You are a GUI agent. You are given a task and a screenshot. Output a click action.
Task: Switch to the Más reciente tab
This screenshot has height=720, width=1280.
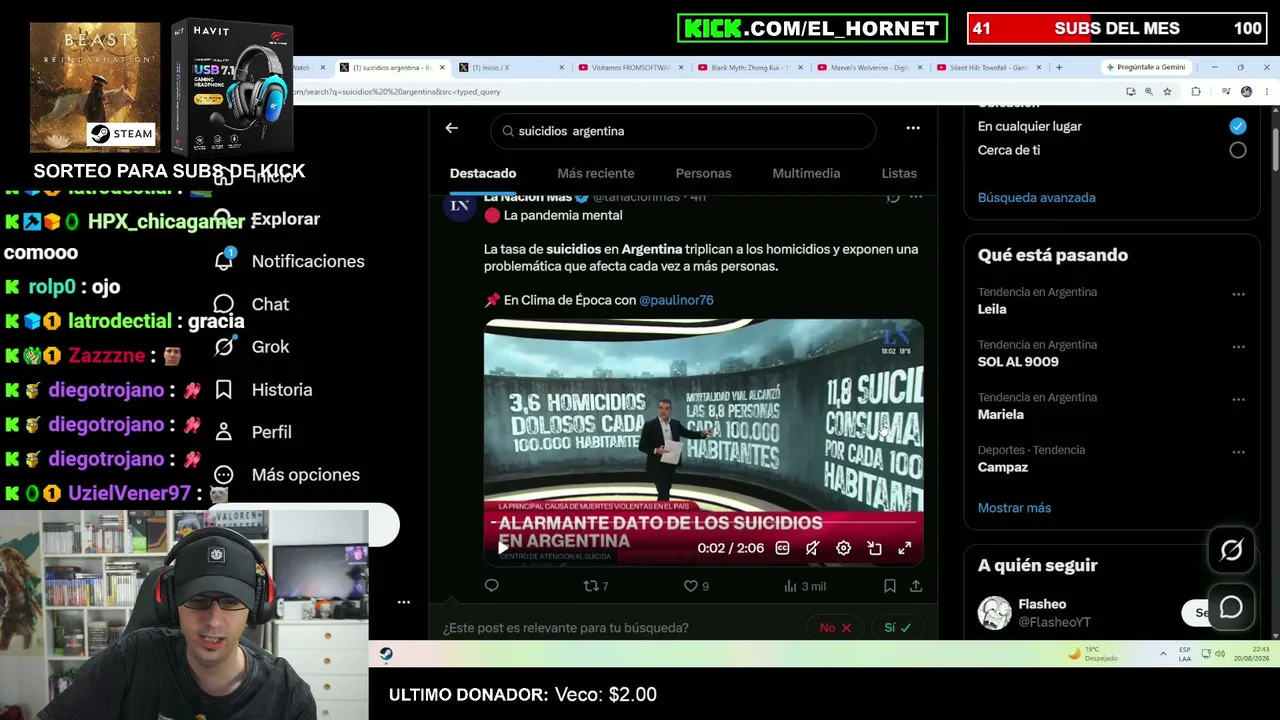click(596, 173)
